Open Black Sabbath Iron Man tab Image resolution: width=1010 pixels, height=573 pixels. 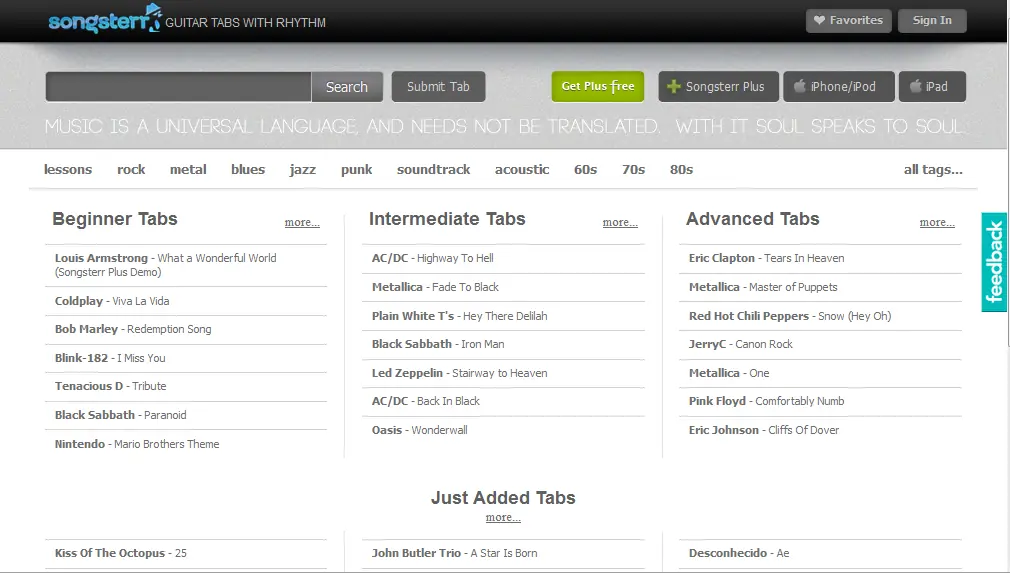[438, 344]
